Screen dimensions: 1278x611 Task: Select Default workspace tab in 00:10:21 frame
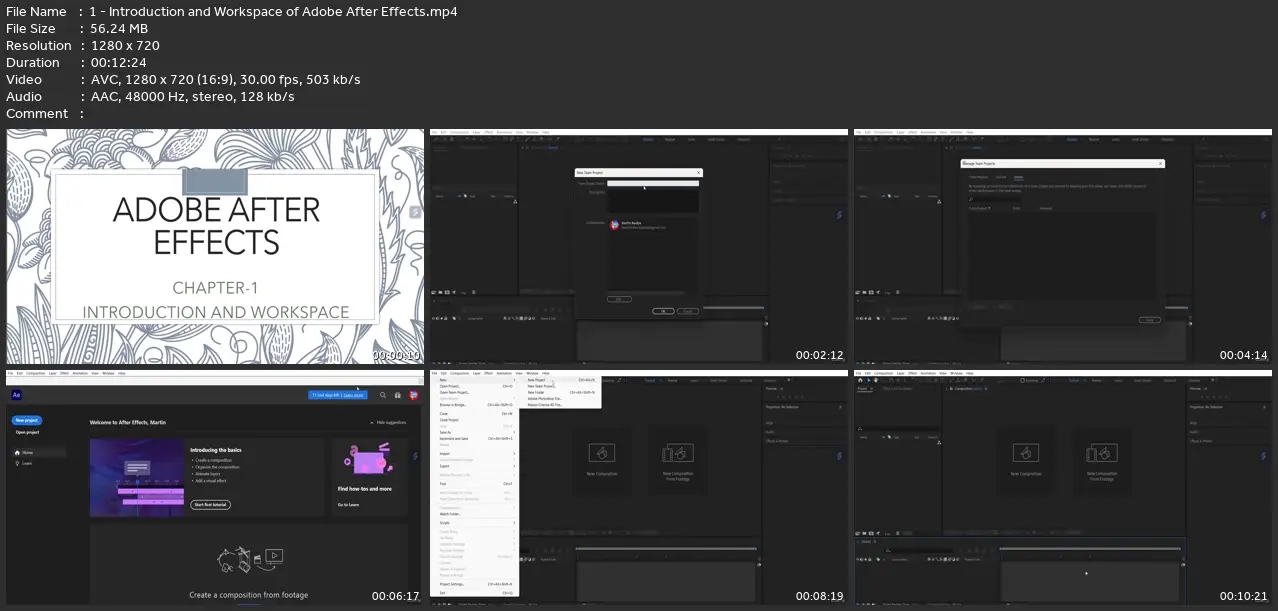1074,380
